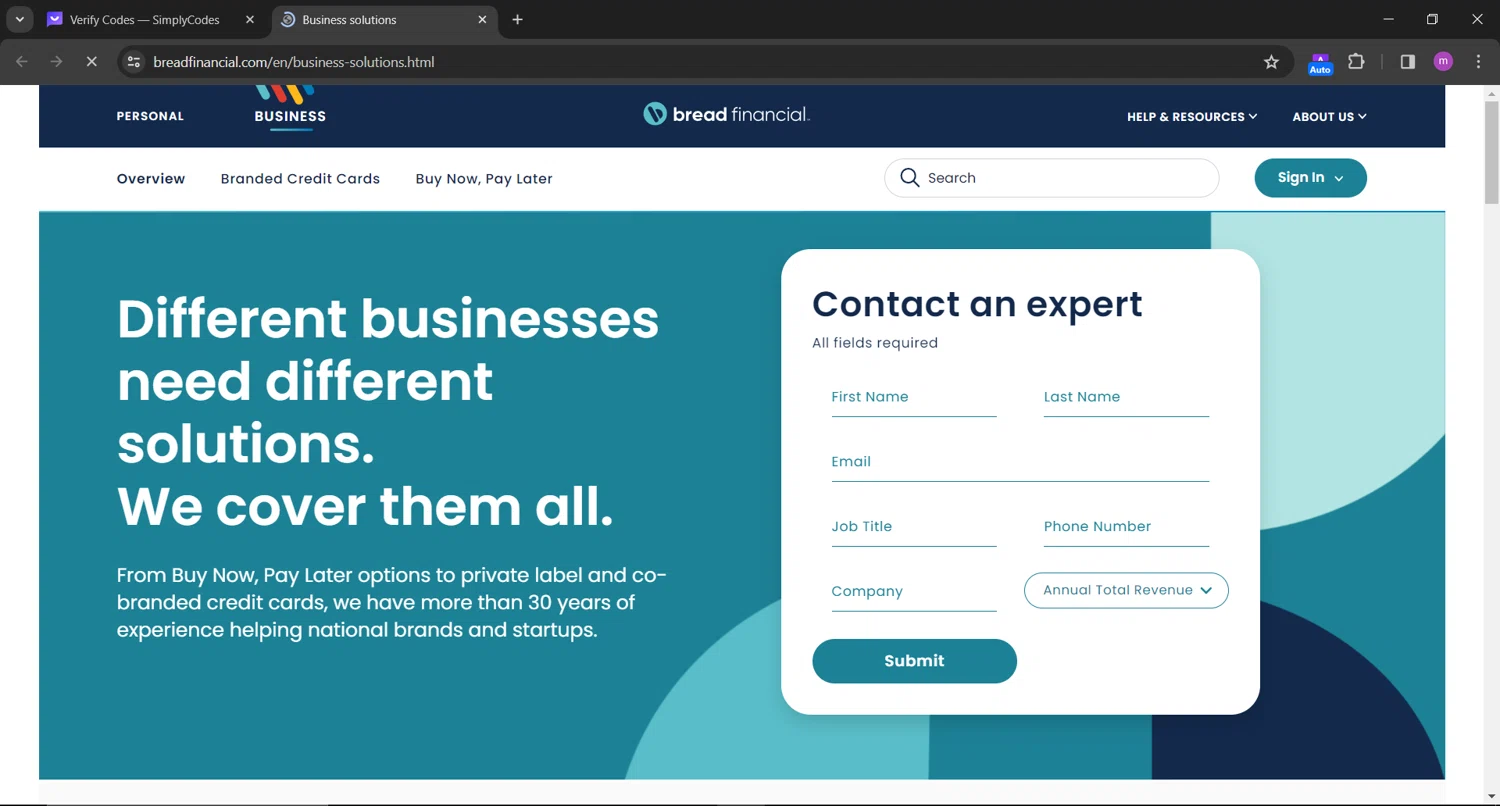Expand the Help & Resources menu
1500x806 pixels.
[1192, 117]
